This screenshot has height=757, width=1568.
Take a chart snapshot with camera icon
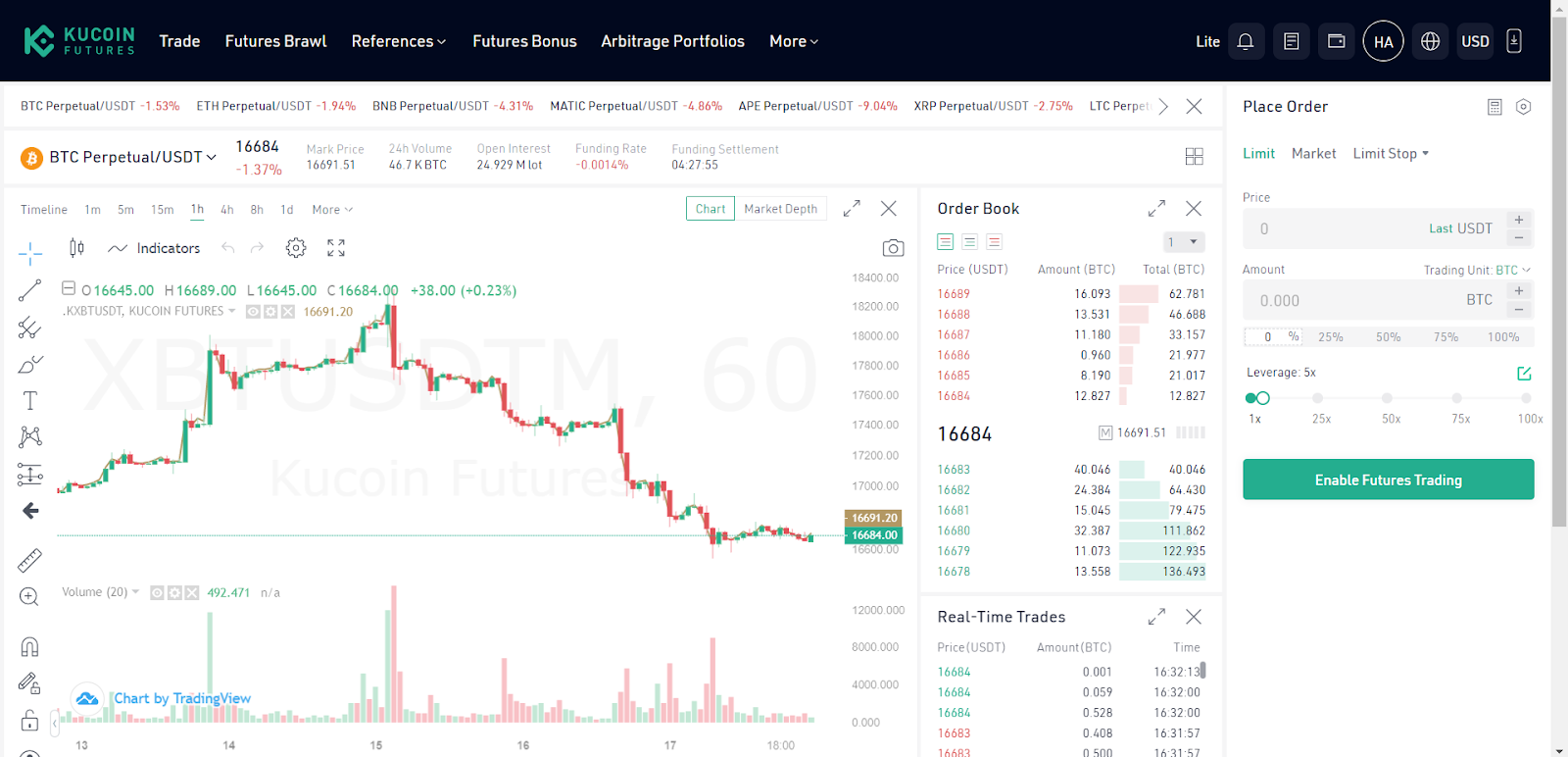(x=893, y=248)
